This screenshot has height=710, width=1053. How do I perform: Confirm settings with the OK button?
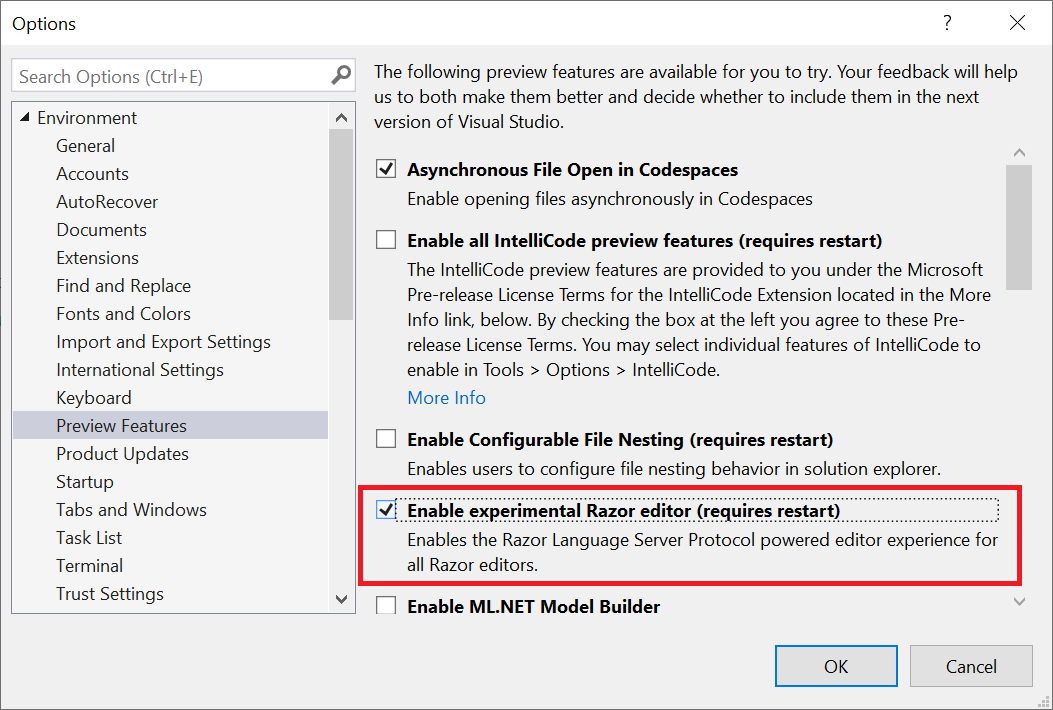(836, 666)
